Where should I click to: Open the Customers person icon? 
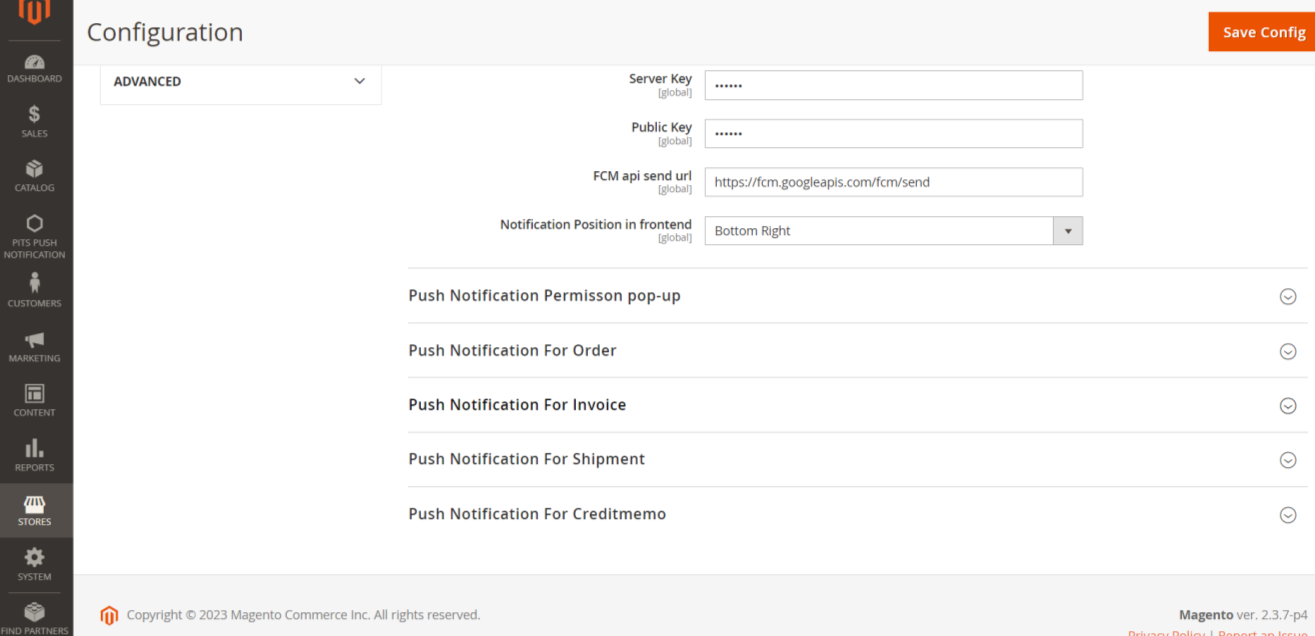tap(35, 284)
